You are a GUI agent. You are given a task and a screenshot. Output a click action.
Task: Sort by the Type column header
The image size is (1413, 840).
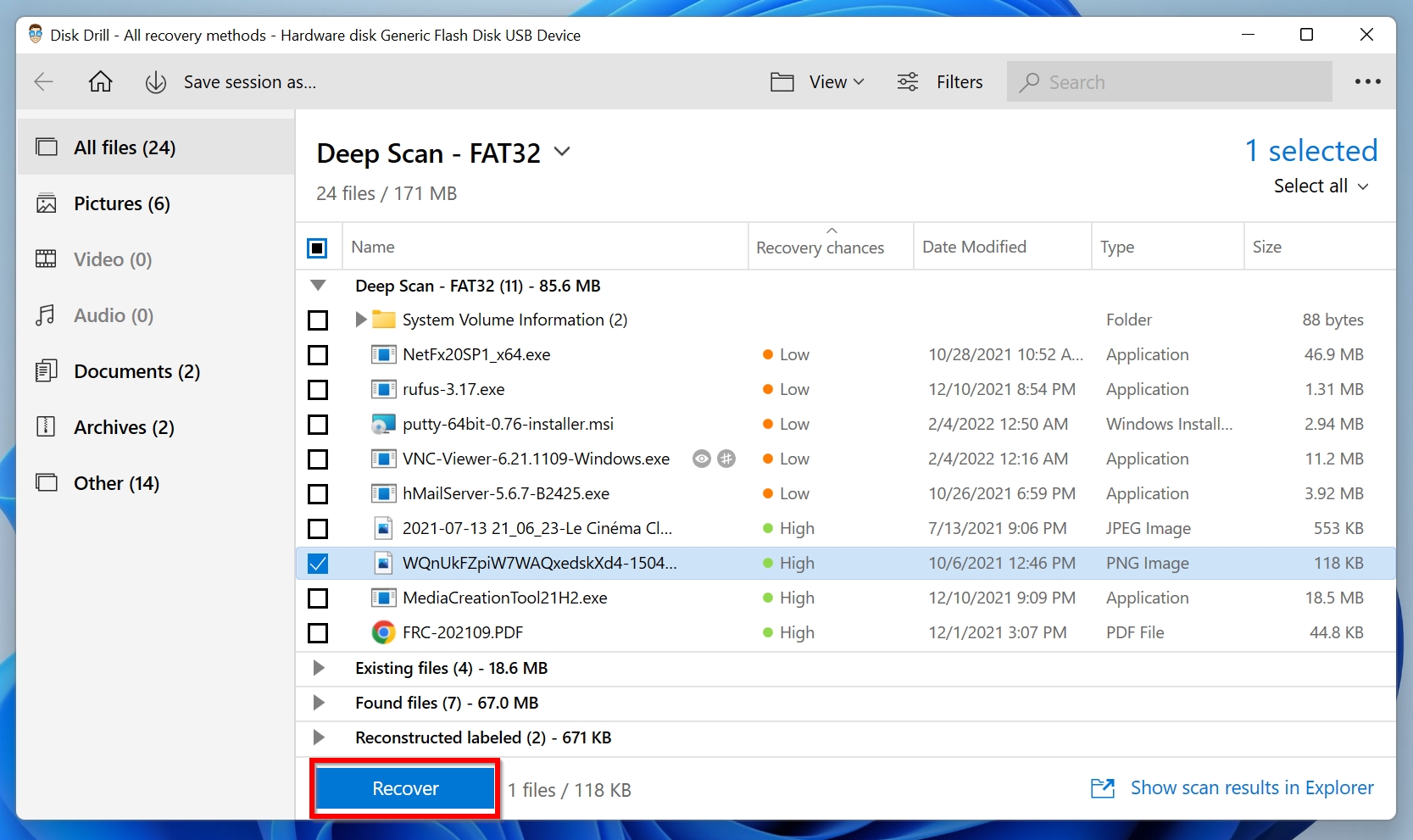pos(1168,247)
